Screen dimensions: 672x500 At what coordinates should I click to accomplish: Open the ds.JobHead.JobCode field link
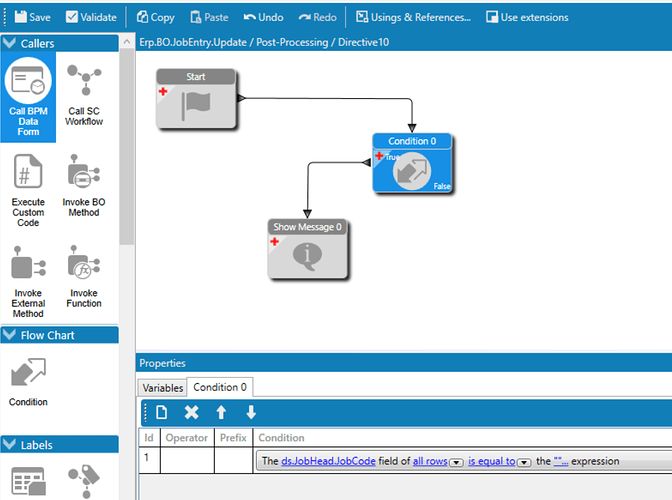[x=328, y=461]
